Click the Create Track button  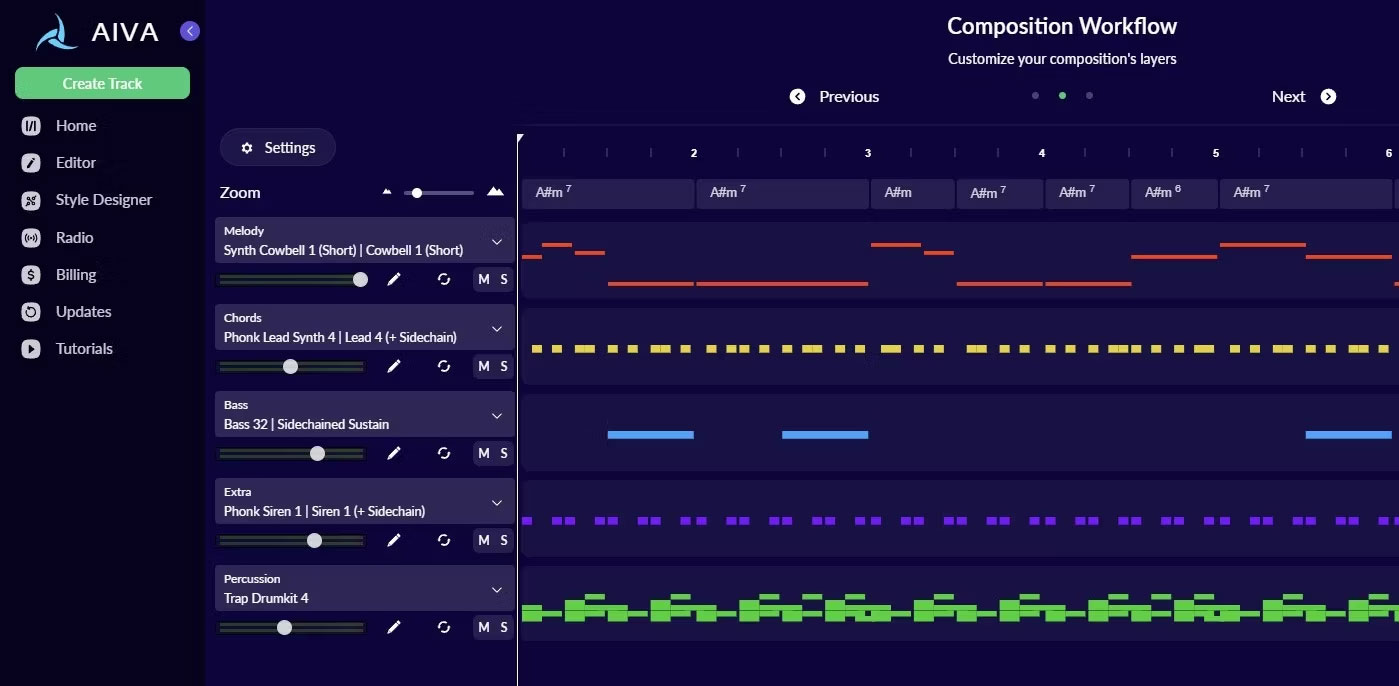(x=102, y=83)
